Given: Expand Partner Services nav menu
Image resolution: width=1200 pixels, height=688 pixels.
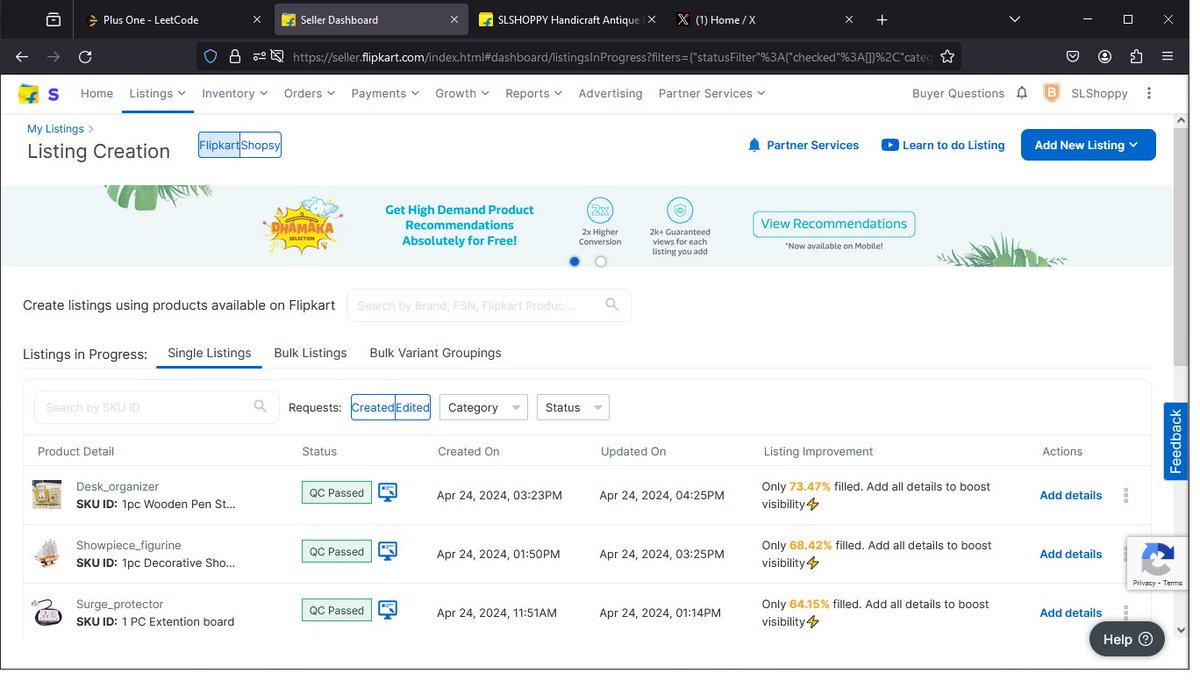Looking at the screenshot, I should tap(712, 93).
